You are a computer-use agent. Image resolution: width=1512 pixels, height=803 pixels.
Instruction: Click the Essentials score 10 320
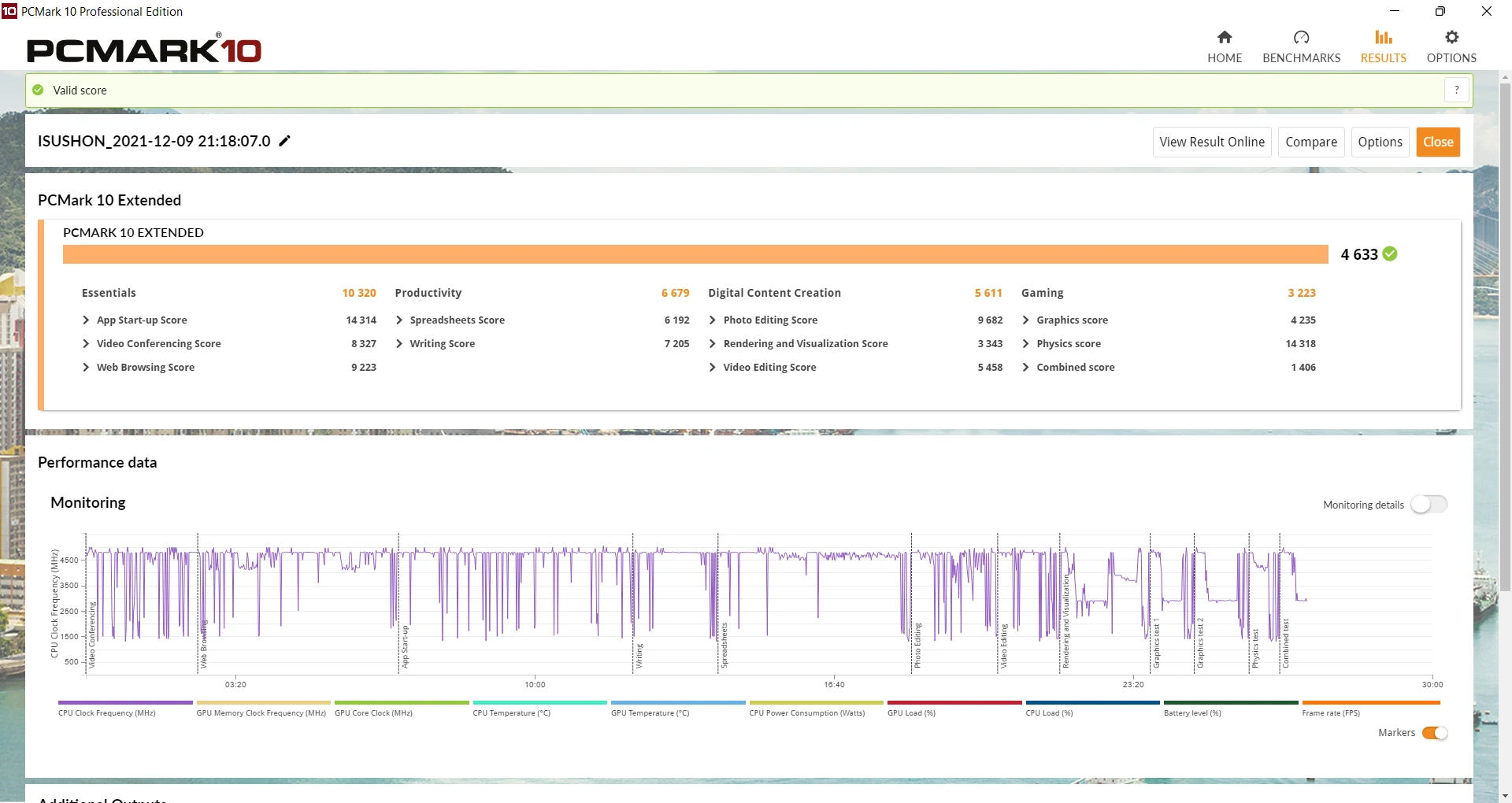[359, 293]
